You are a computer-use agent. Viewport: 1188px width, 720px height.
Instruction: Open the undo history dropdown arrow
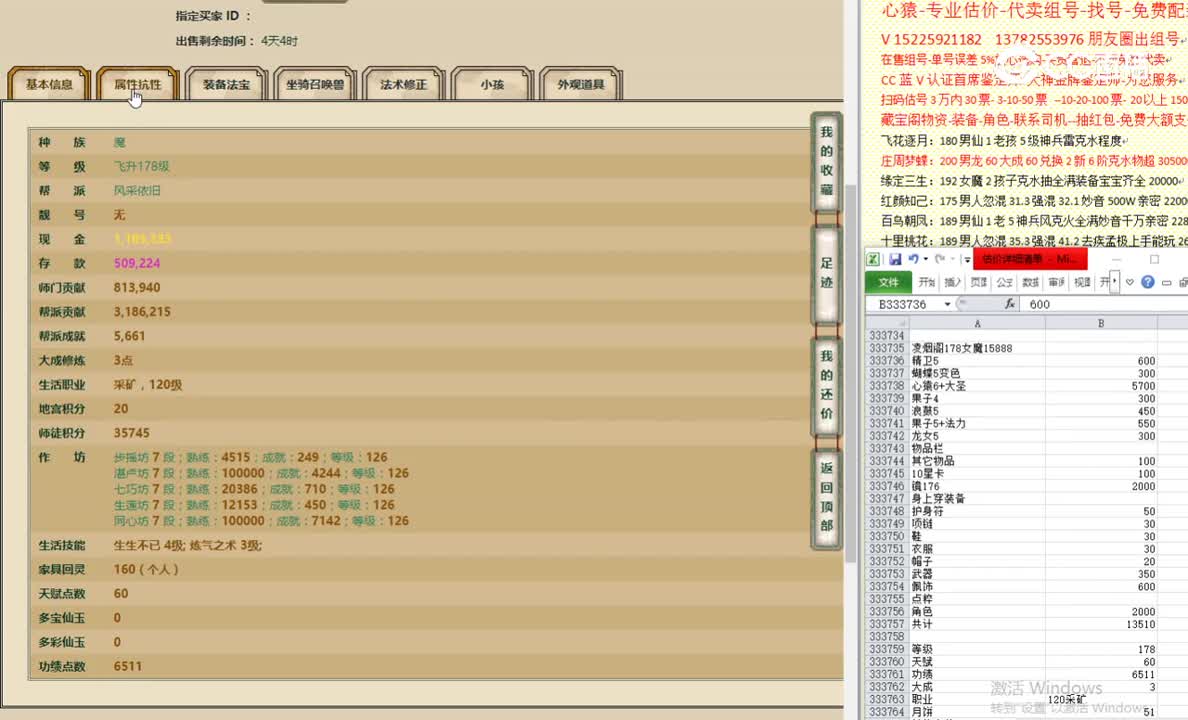pyautogui.click(x=925, y=259)
